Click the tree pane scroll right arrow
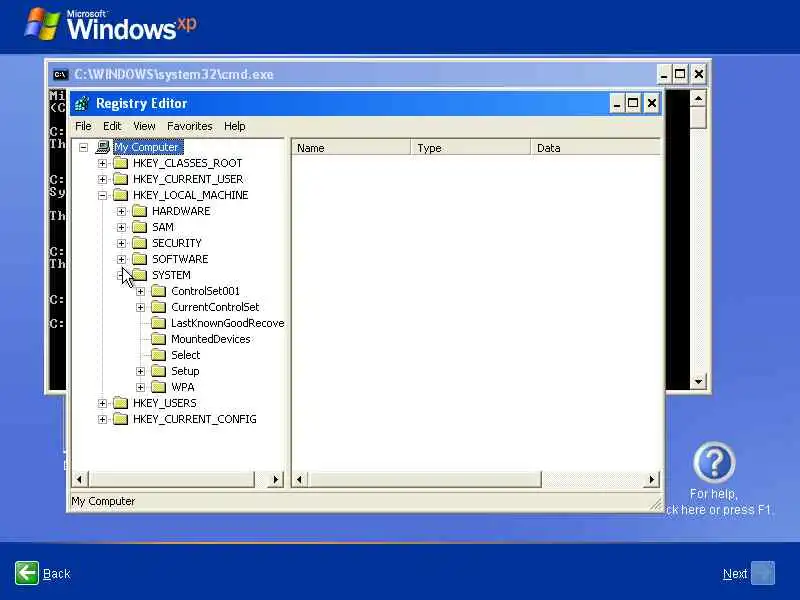Screen dimensions: 800x600 276,480
